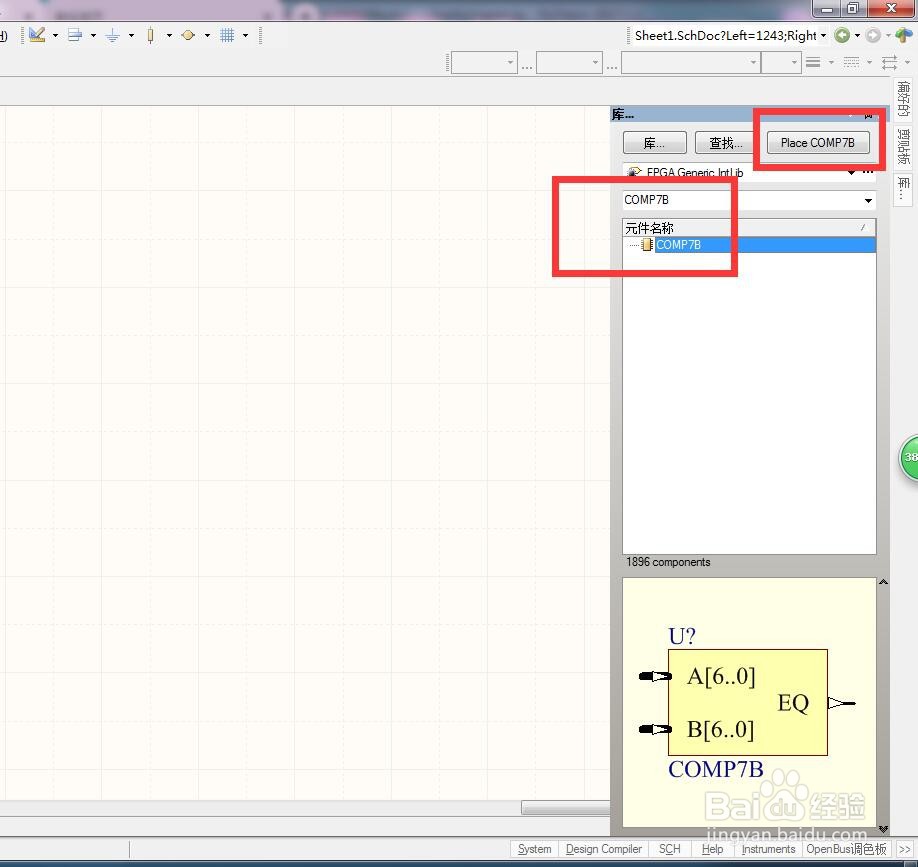Click the preview pane expand-down chevron

883,829
